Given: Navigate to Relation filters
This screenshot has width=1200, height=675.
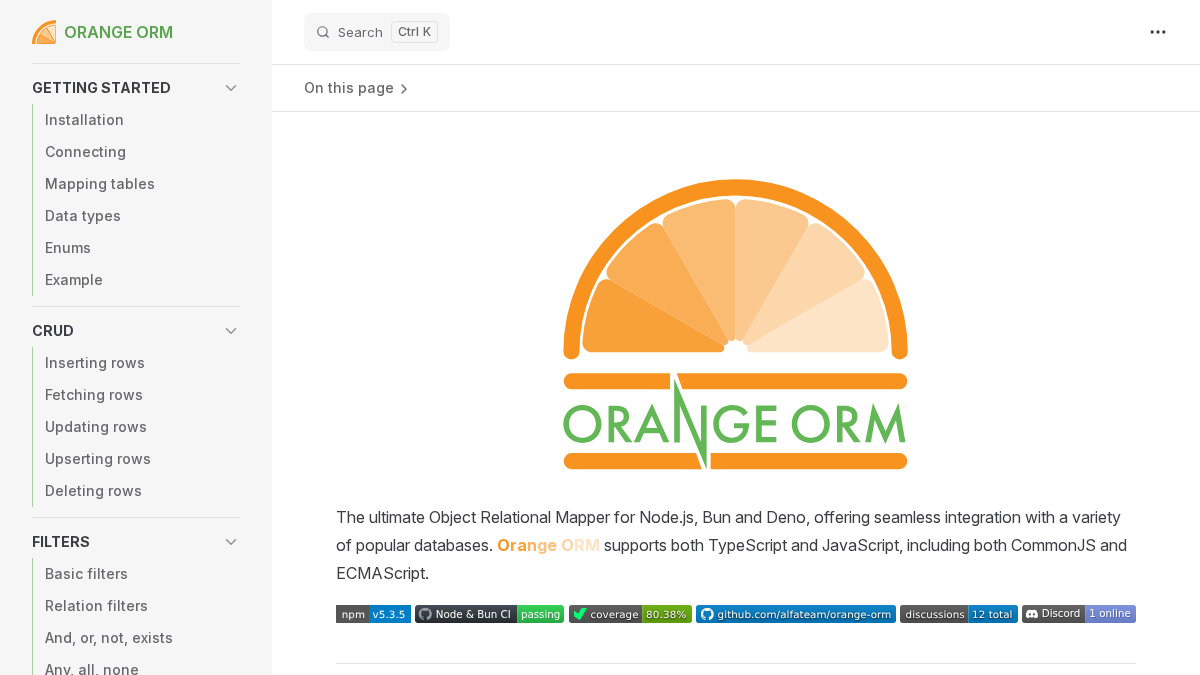Looking at the screenshot, I should click(x=96, y=606).
